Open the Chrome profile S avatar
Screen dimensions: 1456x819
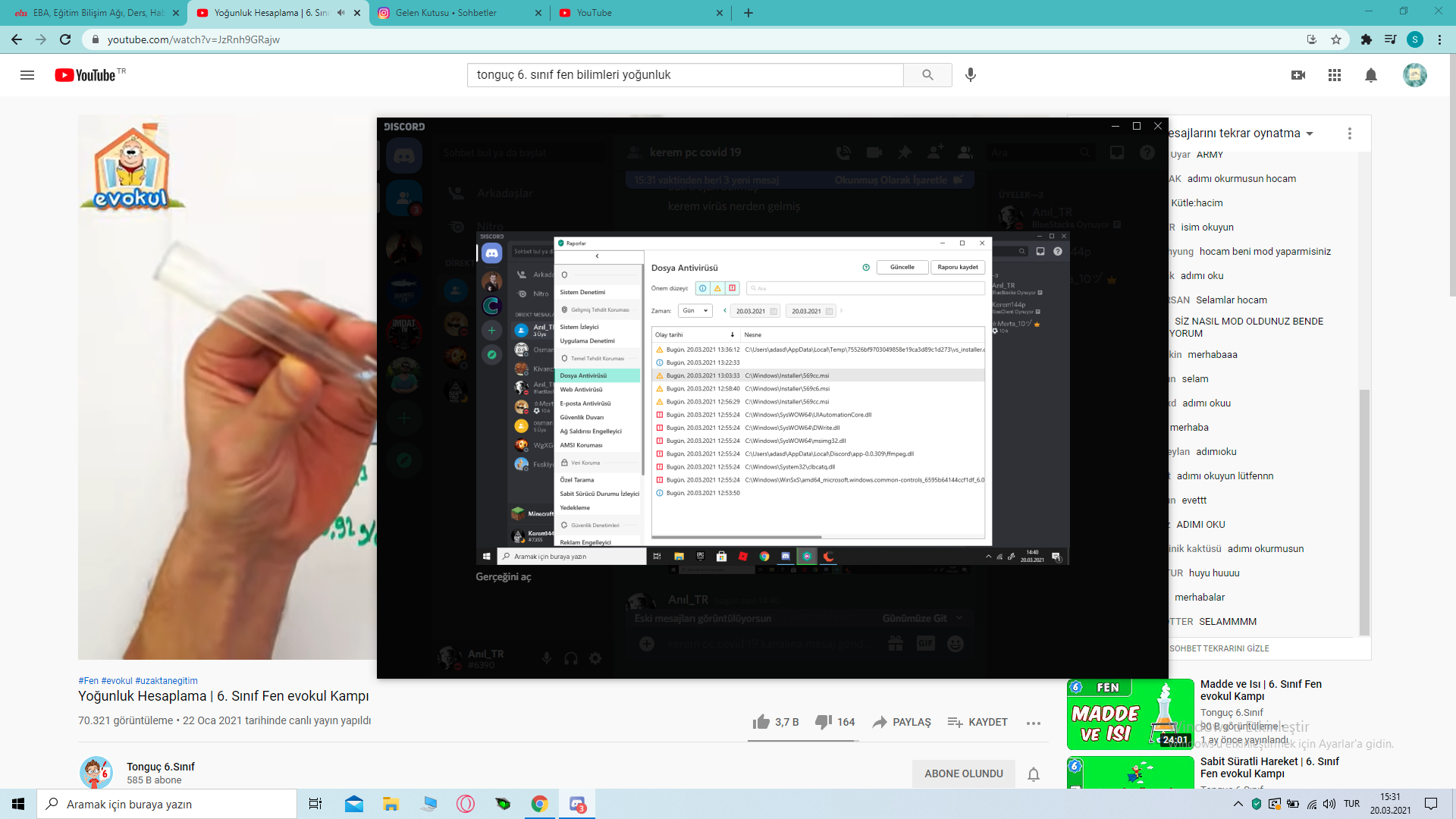[x=1415, y=39]
